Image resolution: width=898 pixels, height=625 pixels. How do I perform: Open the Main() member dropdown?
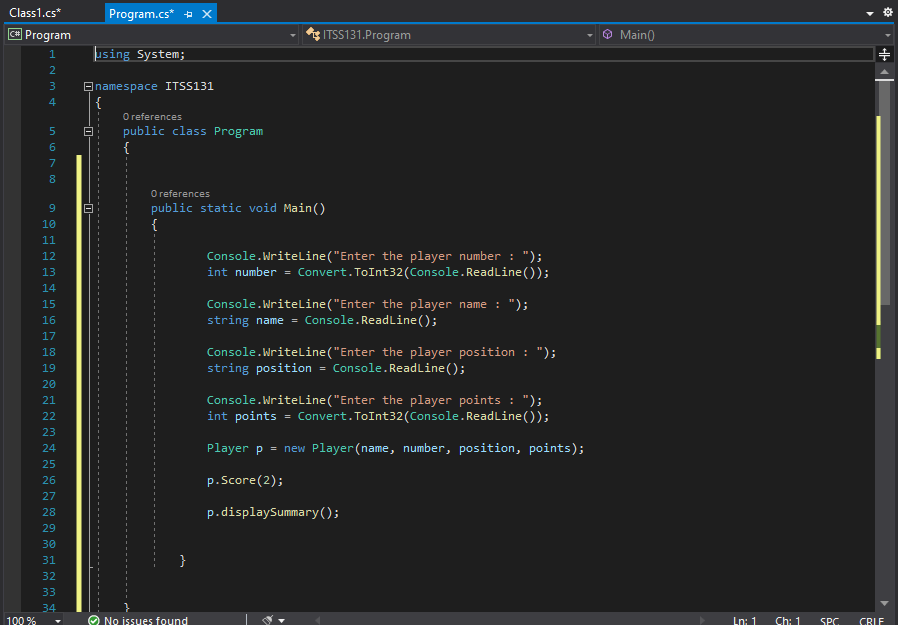tap(888, 33)
